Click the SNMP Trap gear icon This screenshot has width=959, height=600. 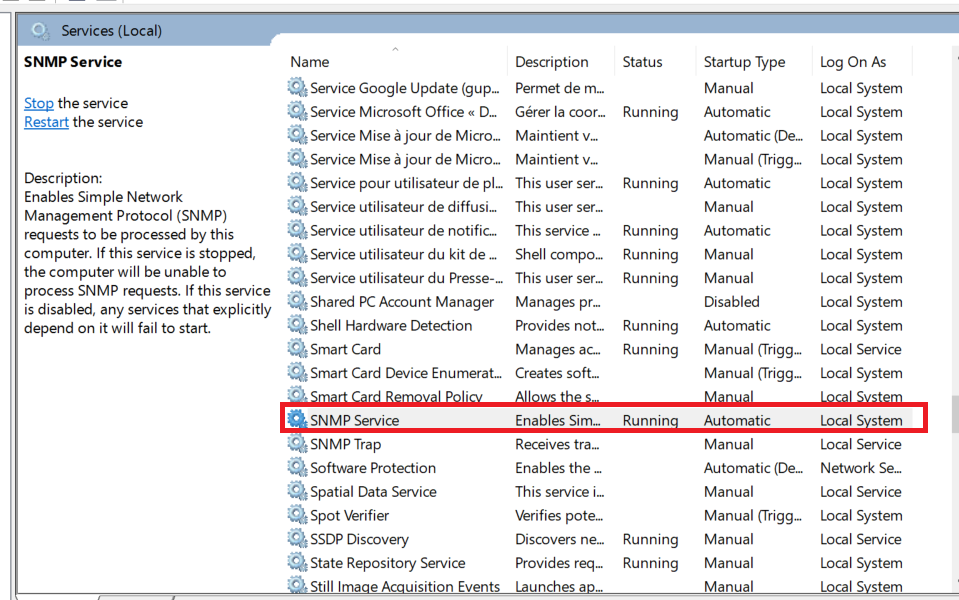click(297, 444)
